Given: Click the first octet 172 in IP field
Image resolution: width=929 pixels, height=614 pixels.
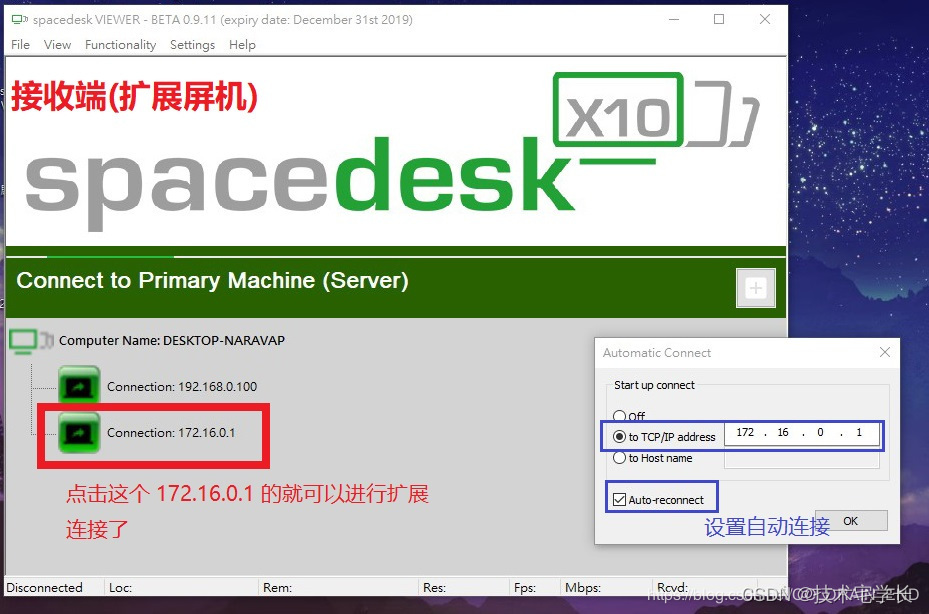Looking at the screenshot, I should 745,433.
